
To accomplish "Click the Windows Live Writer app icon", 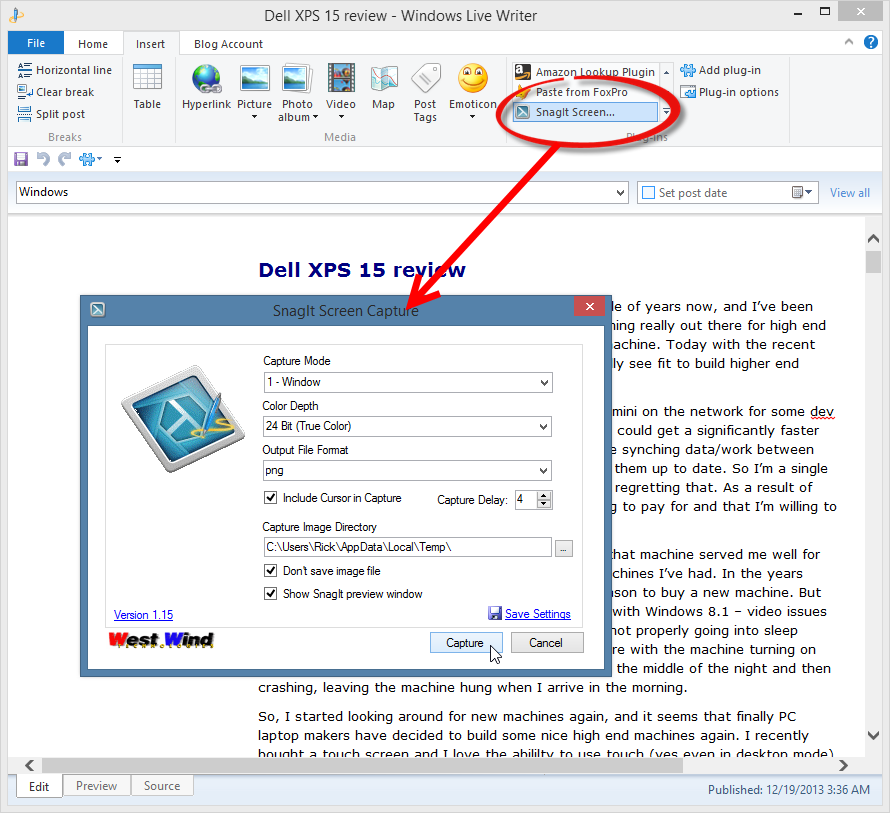I will click(16, 15).
